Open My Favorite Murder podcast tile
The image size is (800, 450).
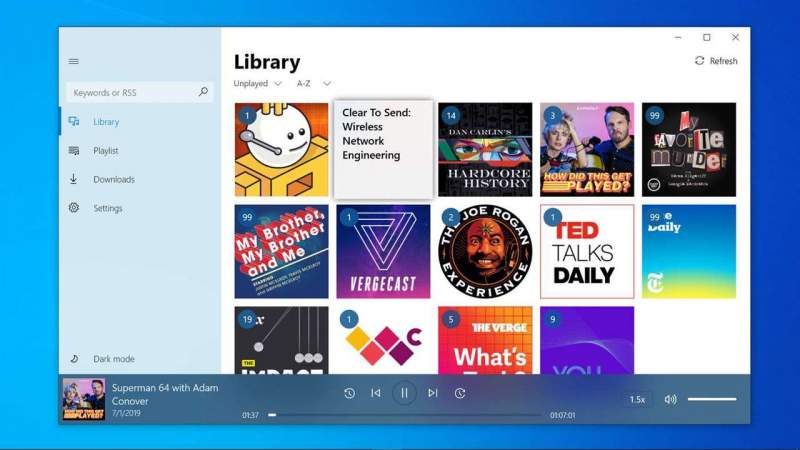[689, 149]
